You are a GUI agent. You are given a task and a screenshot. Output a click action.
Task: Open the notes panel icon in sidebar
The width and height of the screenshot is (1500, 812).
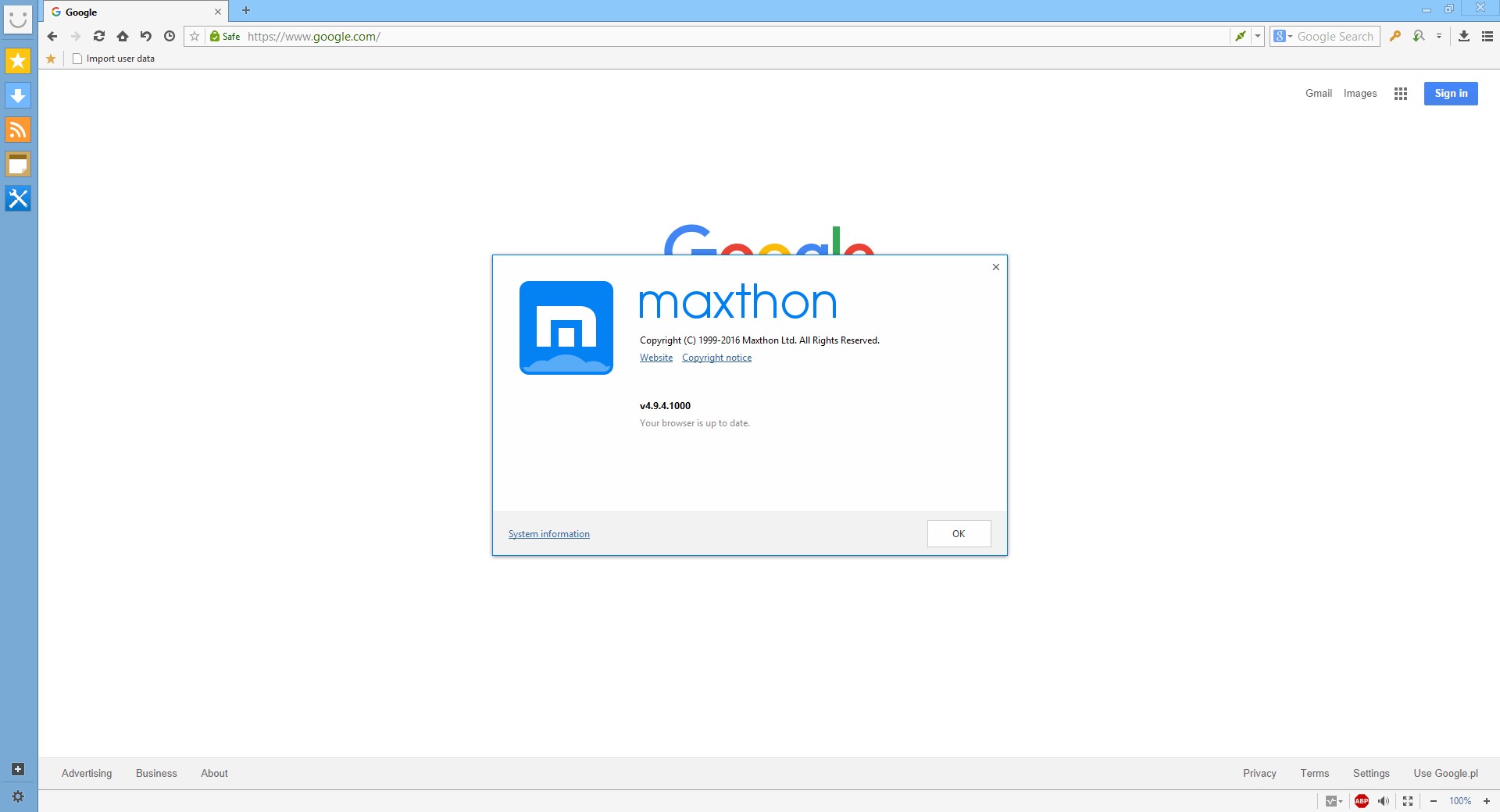click(x=18, y=164)
